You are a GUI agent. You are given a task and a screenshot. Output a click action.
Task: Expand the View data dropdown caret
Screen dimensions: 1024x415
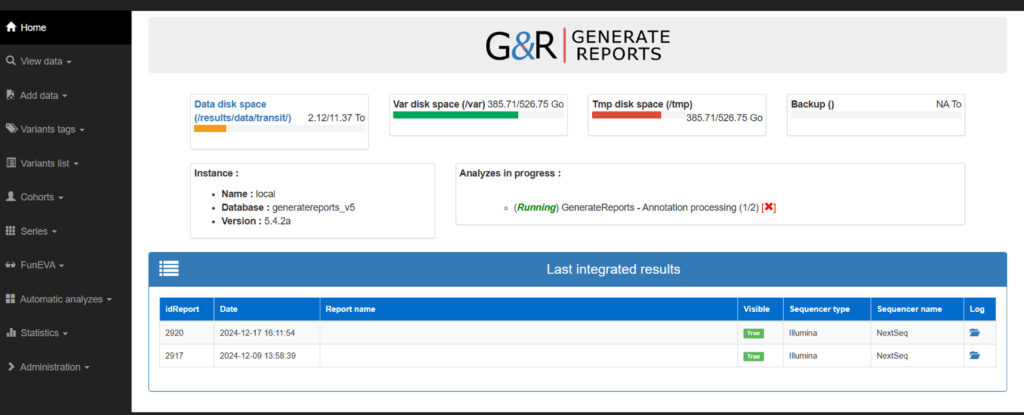69,62
